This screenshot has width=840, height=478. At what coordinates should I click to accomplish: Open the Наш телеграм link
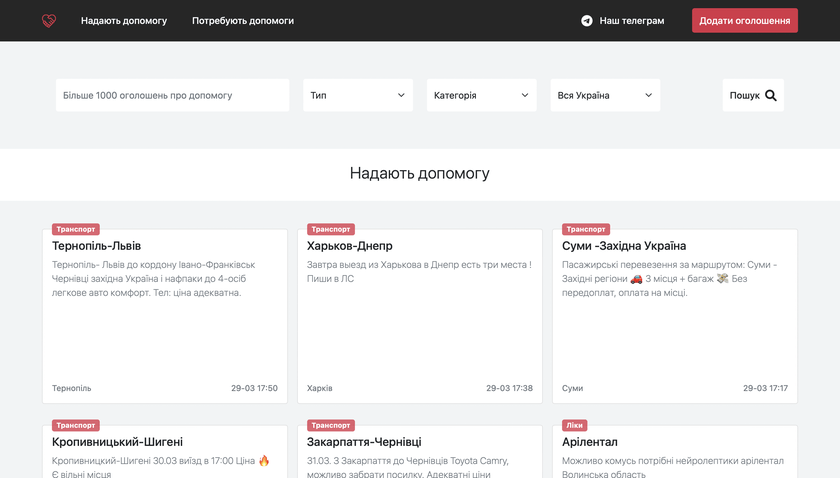coord(631,21)
